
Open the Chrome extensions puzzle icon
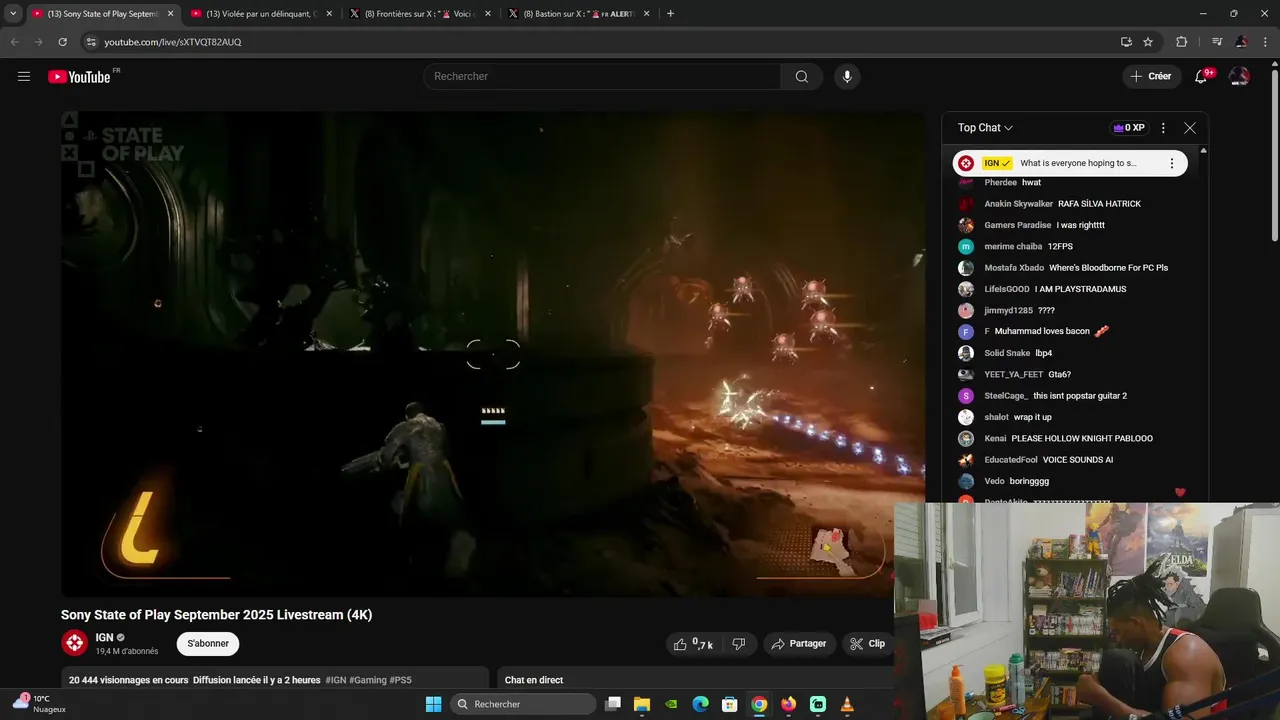coord(1181,42)
